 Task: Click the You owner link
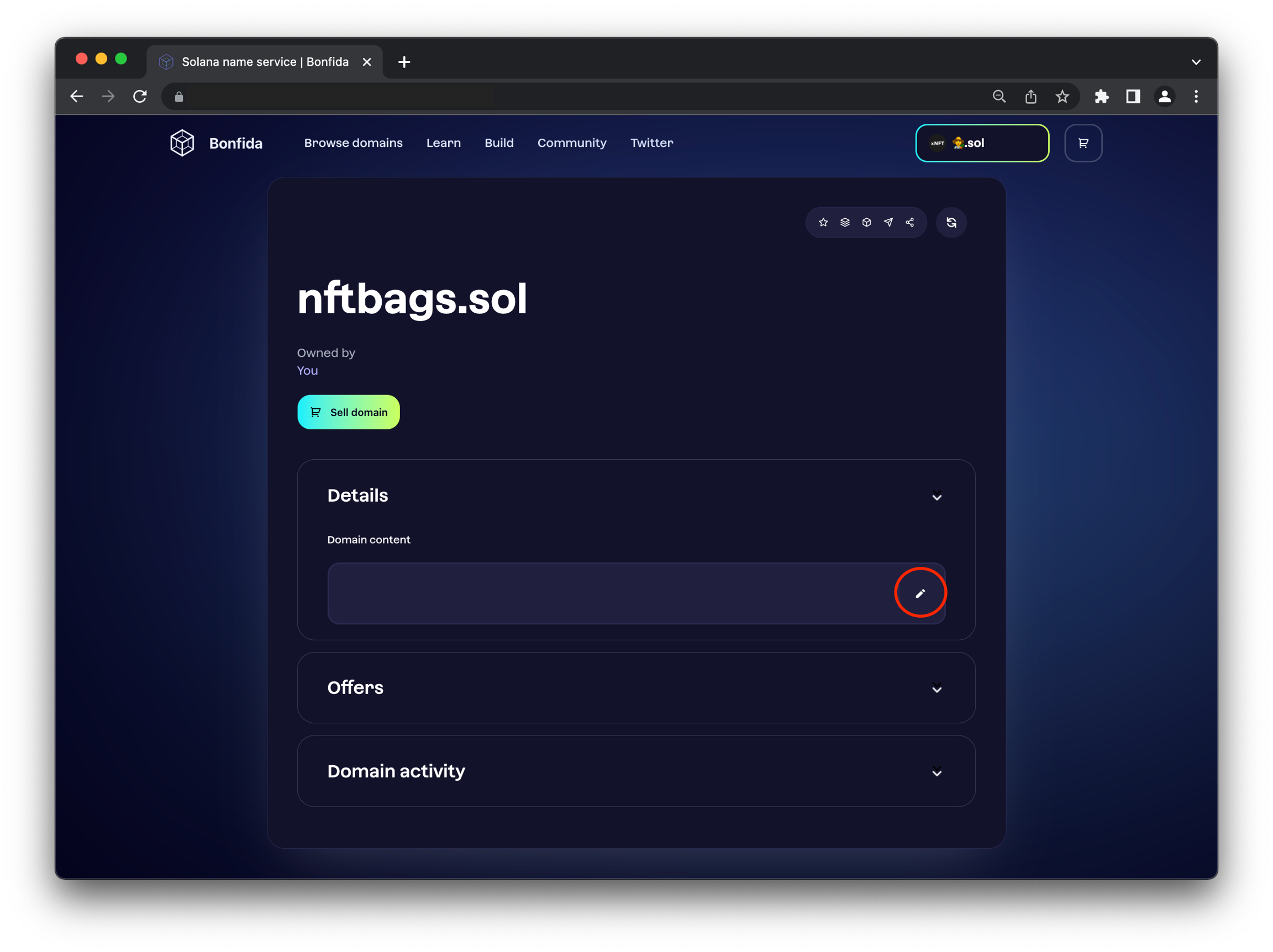307,371
